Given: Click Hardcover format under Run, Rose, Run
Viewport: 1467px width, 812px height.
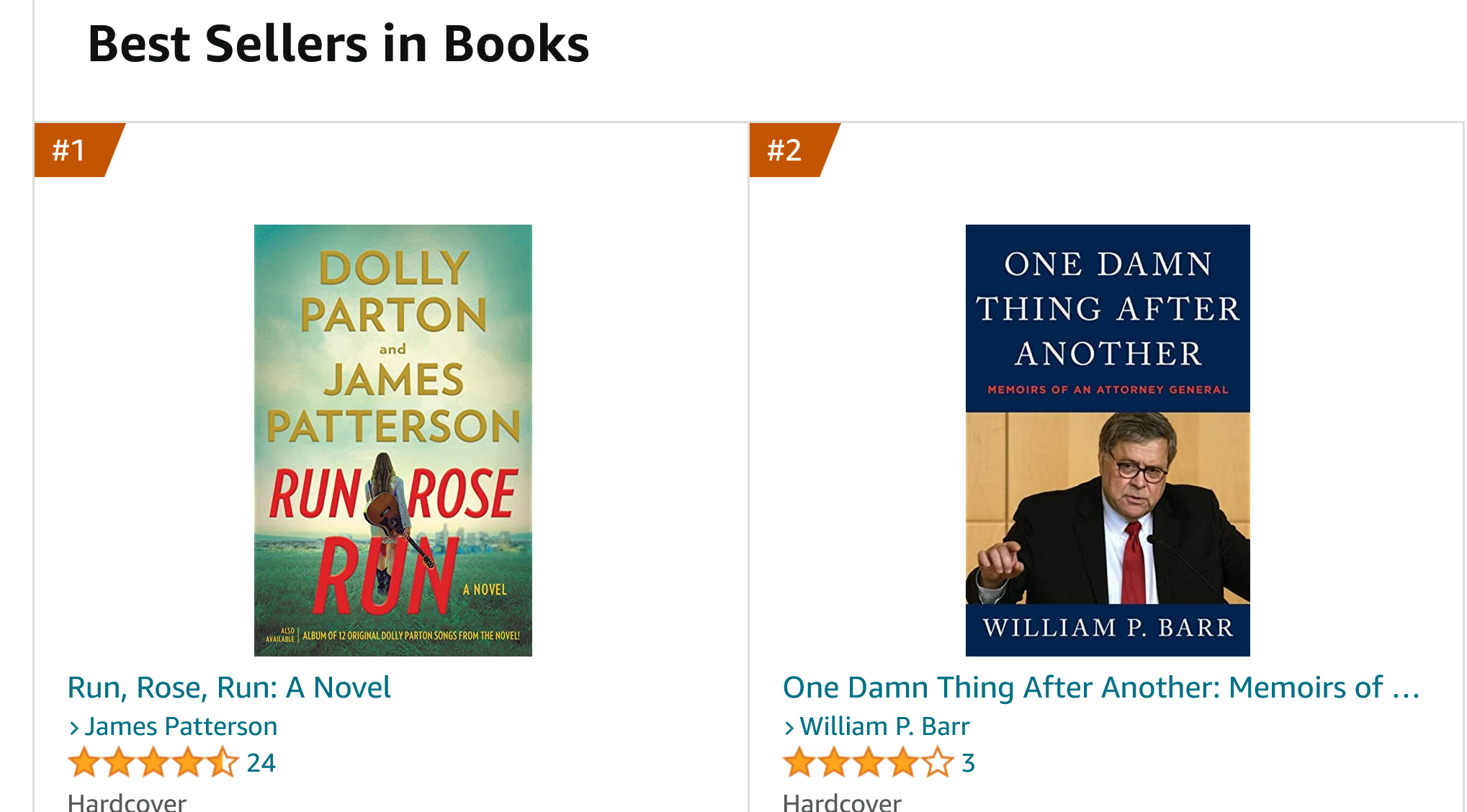Looking at the screenshot, I should click(127, 802).
